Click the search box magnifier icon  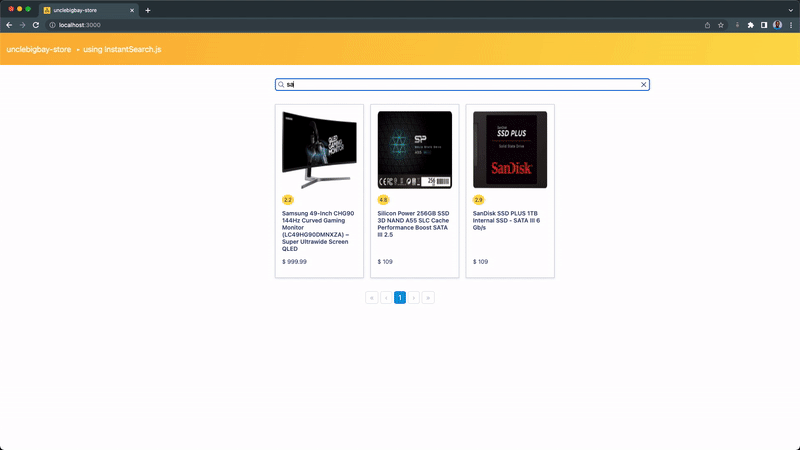(x=281, y=85)
